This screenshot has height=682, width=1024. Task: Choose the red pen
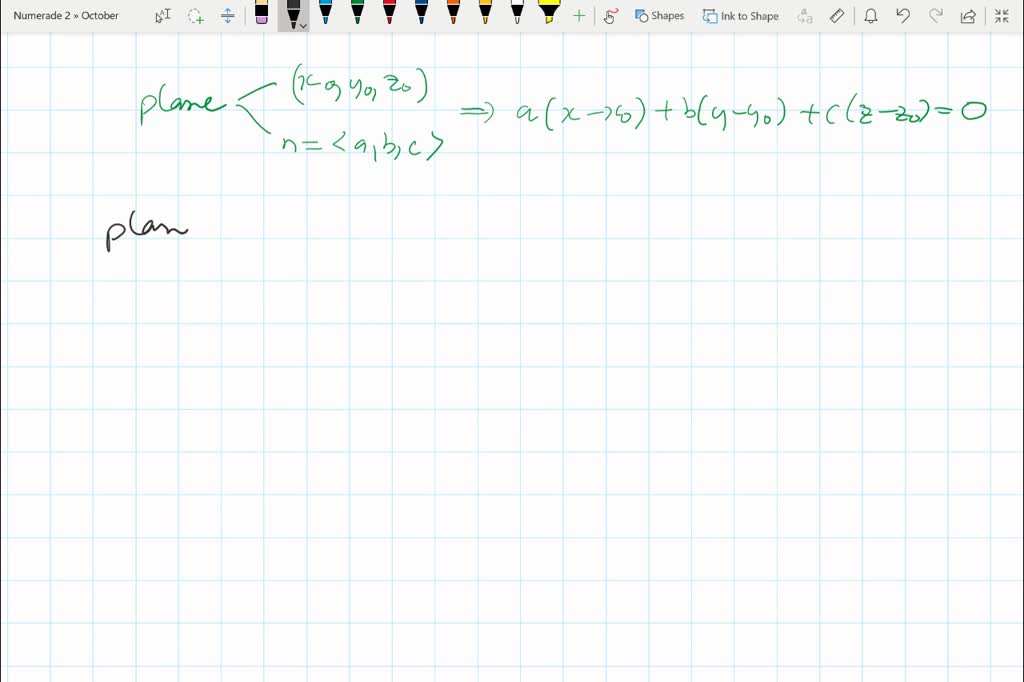pyautogui.click(x=388, y=16)
